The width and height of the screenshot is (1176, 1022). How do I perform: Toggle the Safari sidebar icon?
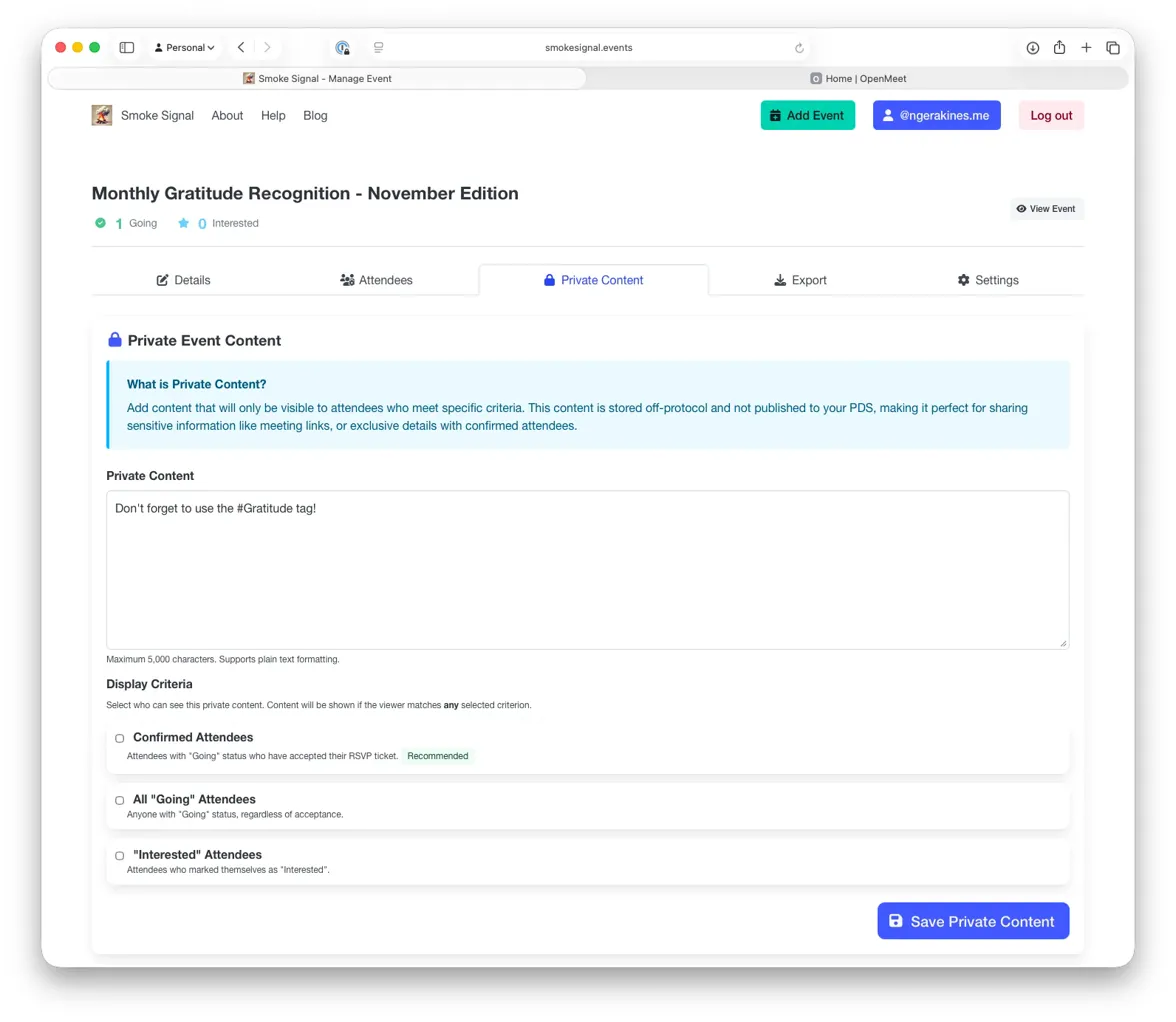tap(127, 47)
